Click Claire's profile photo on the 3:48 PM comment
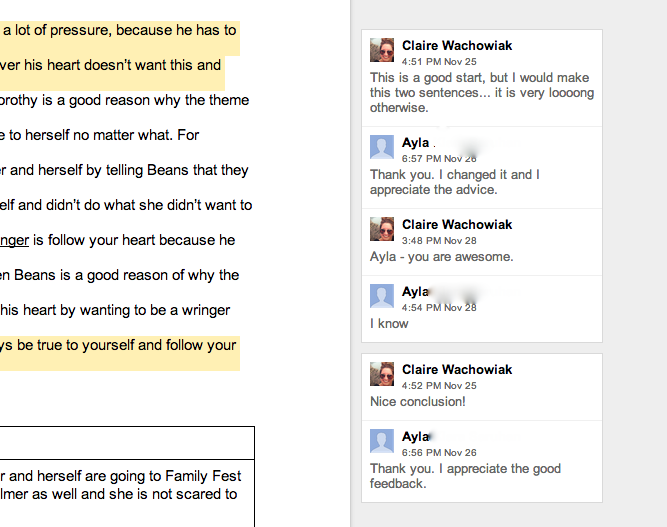Viewport: 667px width, 527px height. (x=382, y=230)
